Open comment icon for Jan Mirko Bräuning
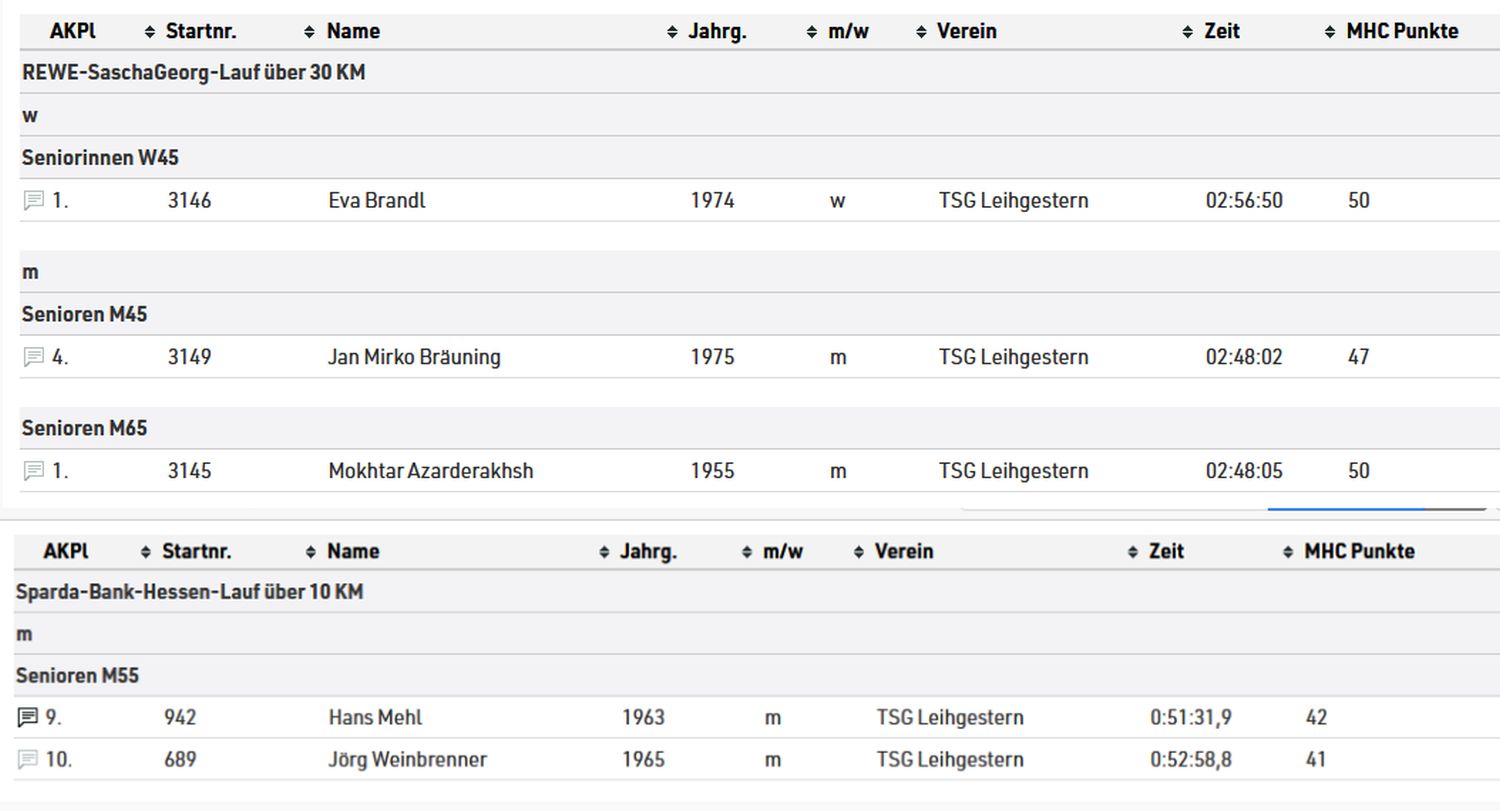This screenshot has width=1500, height=811. pyautogui.click(x=33, y=357)
